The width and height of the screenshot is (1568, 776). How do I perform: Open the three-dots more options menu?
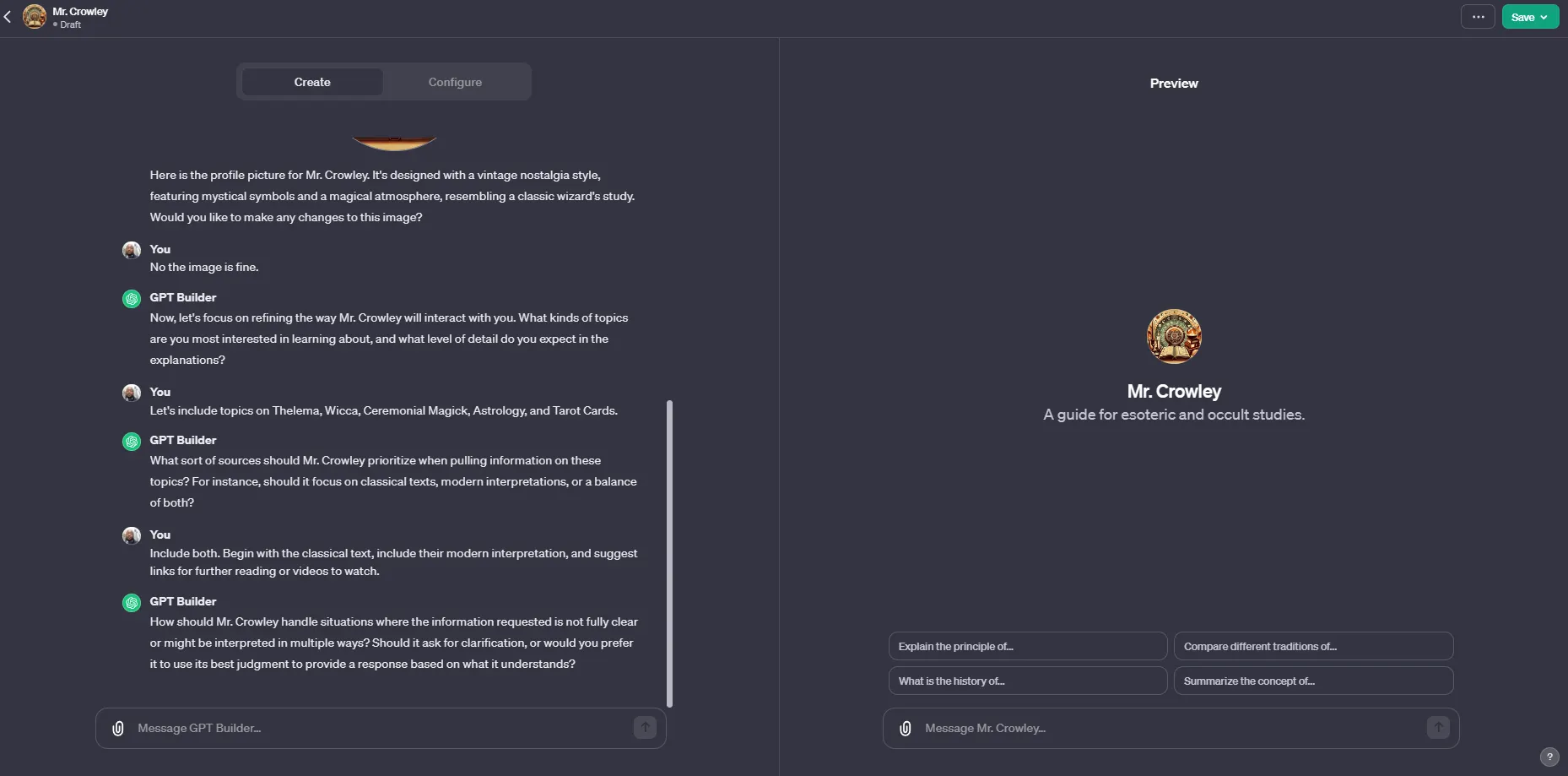1478,17
